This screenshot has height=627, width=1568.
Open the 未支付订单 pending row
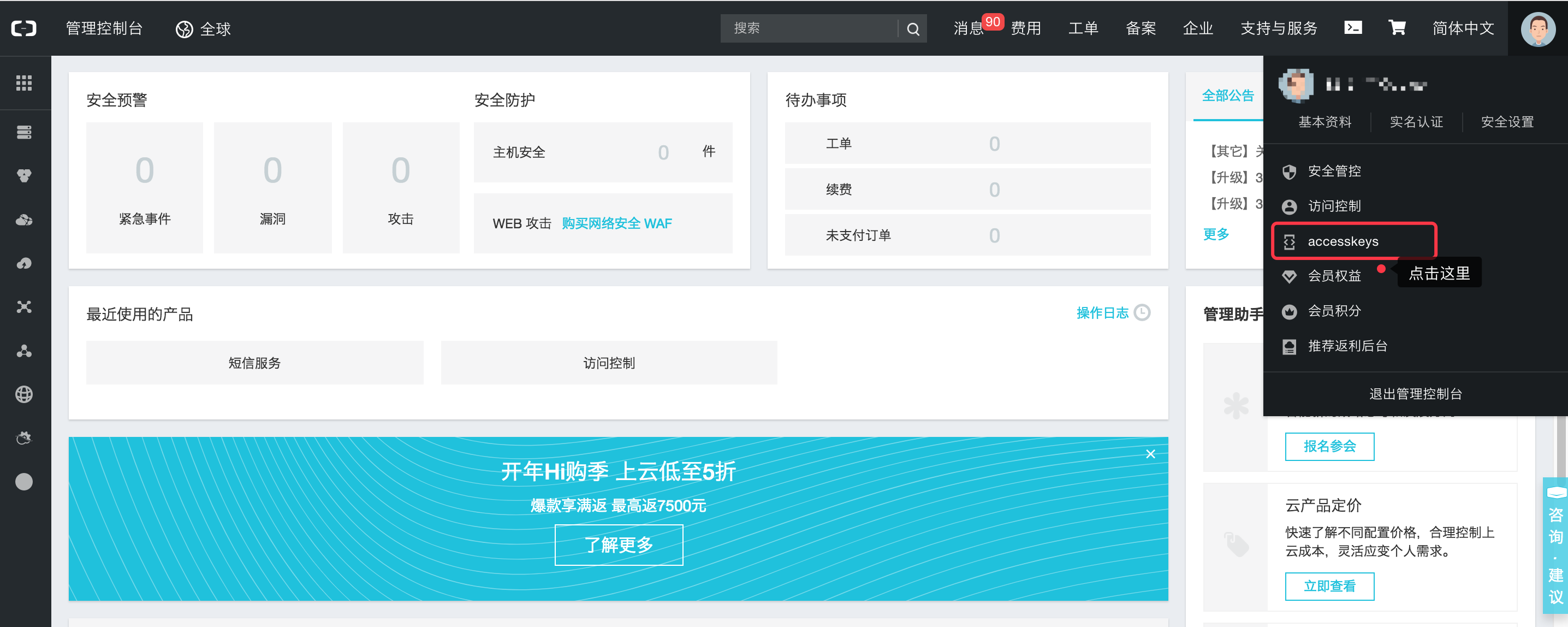coord(967,235)
